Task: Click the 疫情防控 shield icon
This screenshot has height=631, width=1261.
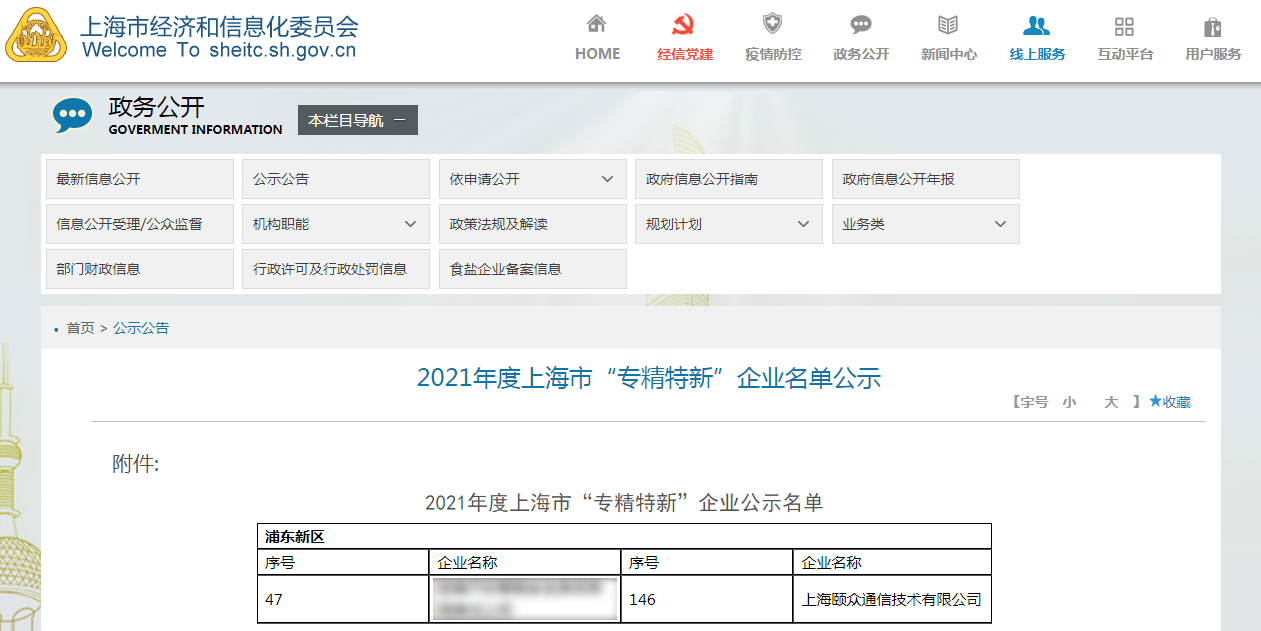Action: pos(772,24)
